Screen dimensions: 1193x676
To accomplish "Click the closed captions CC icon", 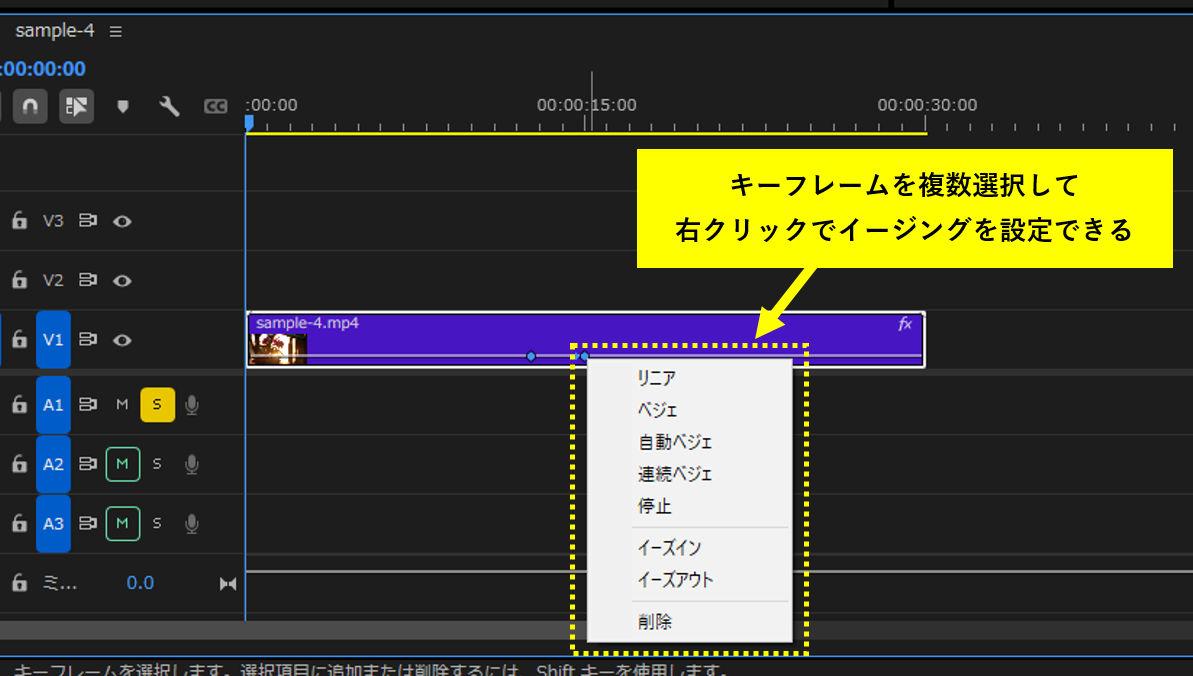I will pos(215,106).
